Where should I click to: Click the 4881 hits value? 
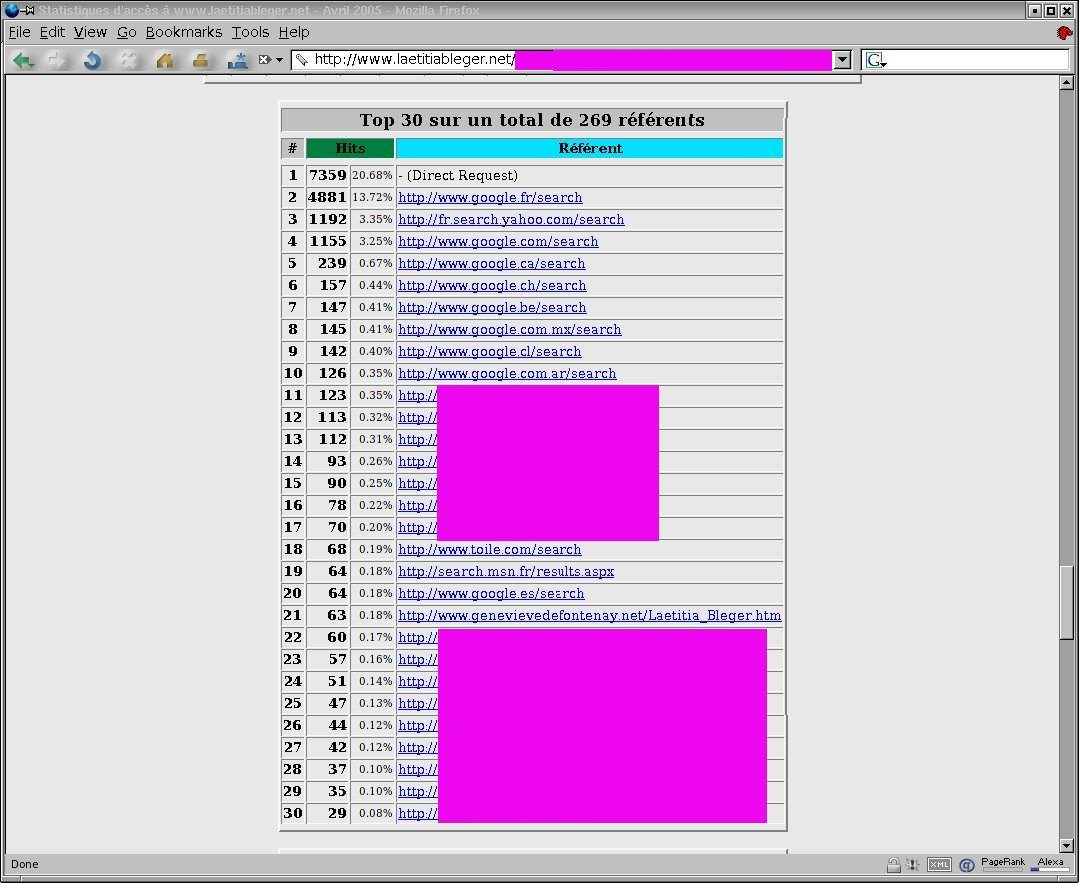click(x=328, y=198)
